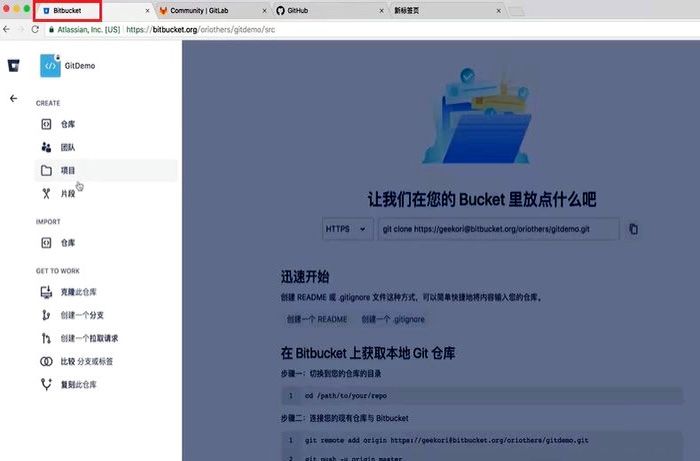Click the Atlassian, Inc. [US] certificate label
700x461 pixels.
coord(89,29)
